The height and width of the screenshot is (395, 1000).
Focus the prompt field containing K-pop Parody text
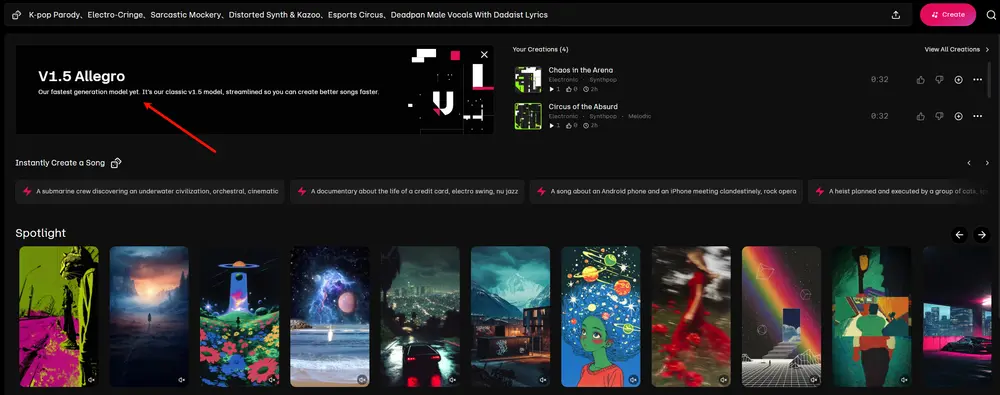pos(458,15)
